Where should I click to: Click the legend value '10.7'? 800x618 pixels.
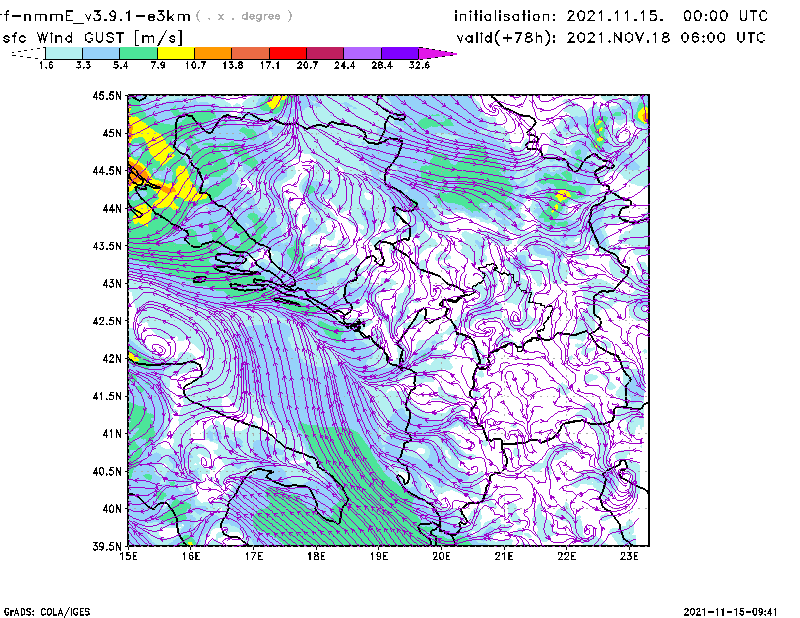195,65
